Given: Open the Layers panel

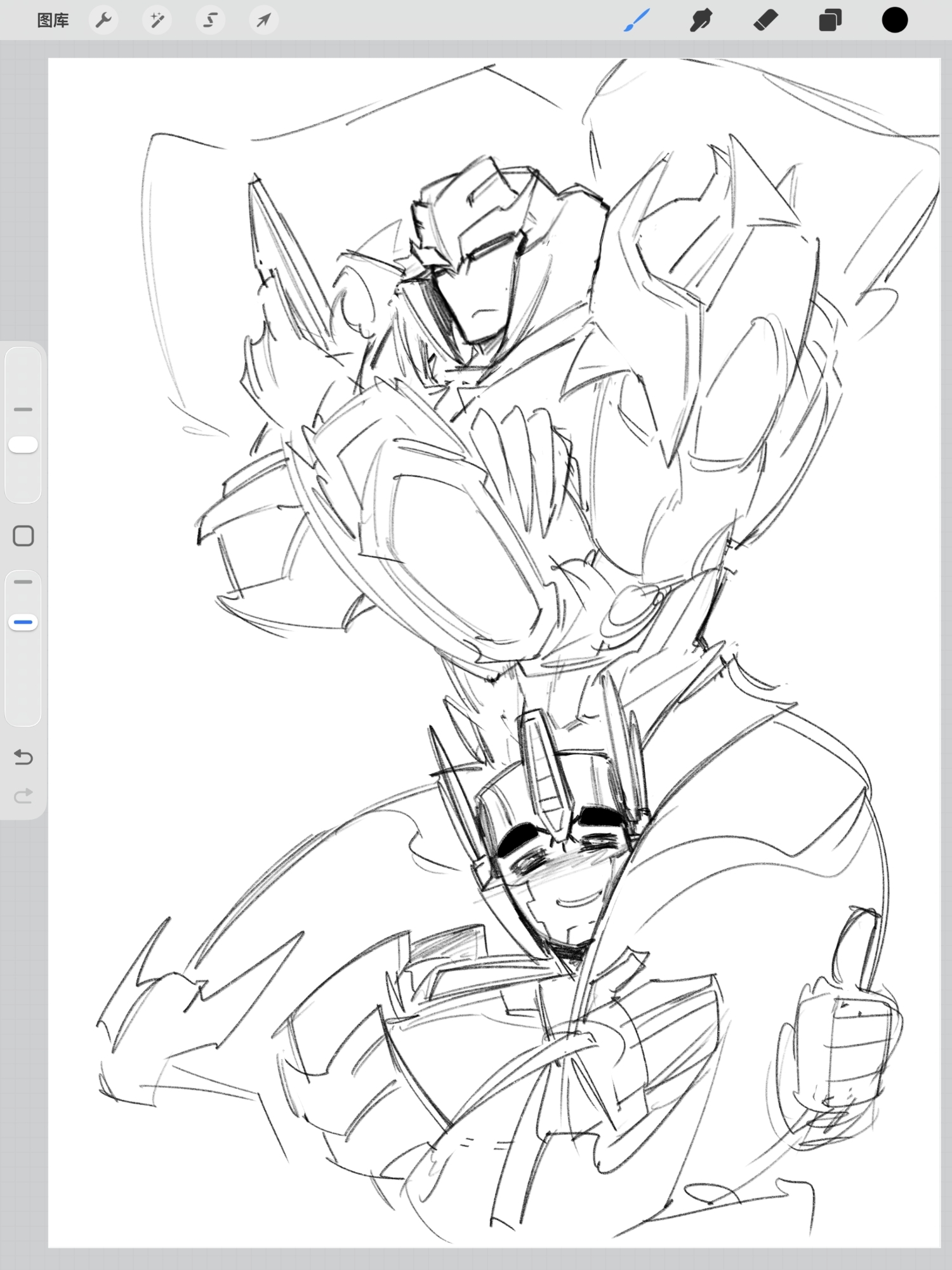Looking at the screenshot, I should (830, 20).
